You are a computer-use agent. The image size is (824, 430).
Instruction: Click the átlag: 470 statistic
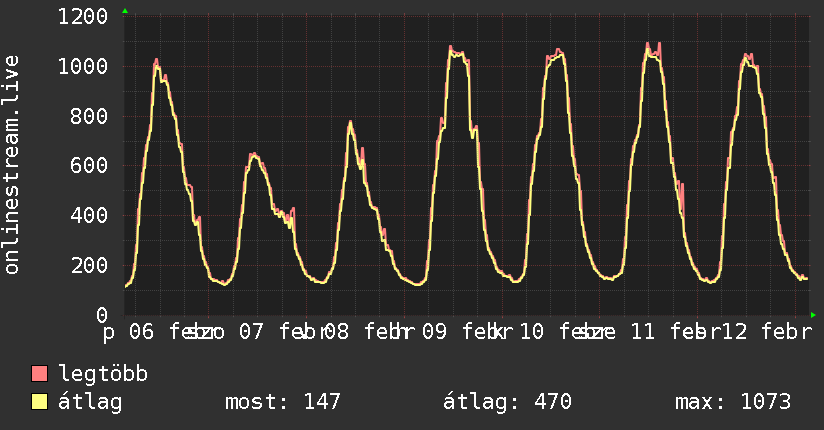tap(507, 402)
